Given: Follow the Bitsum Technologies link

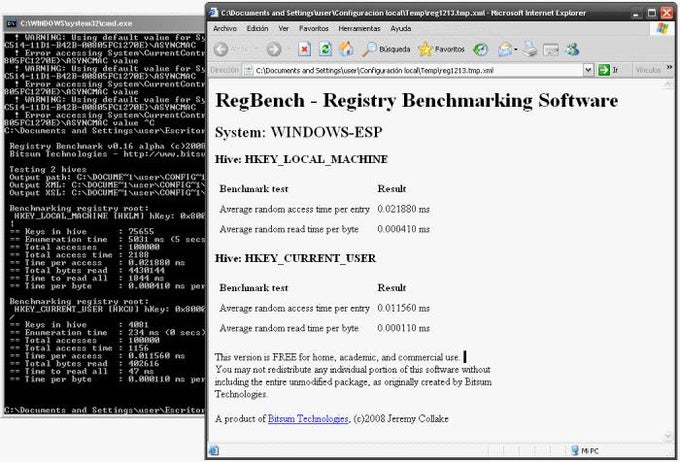Looking at the screenshot, I should pyautogui.click(x=308, y=419).
